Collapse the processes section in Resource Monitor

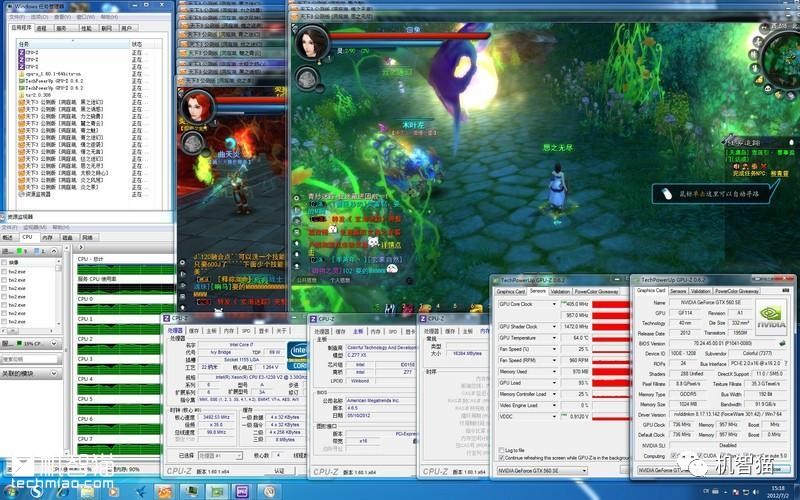53,251
